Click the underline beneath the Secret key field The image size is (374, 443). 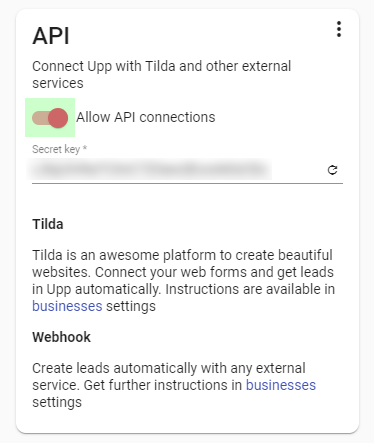pyautogui.click(x=187, y=183)
